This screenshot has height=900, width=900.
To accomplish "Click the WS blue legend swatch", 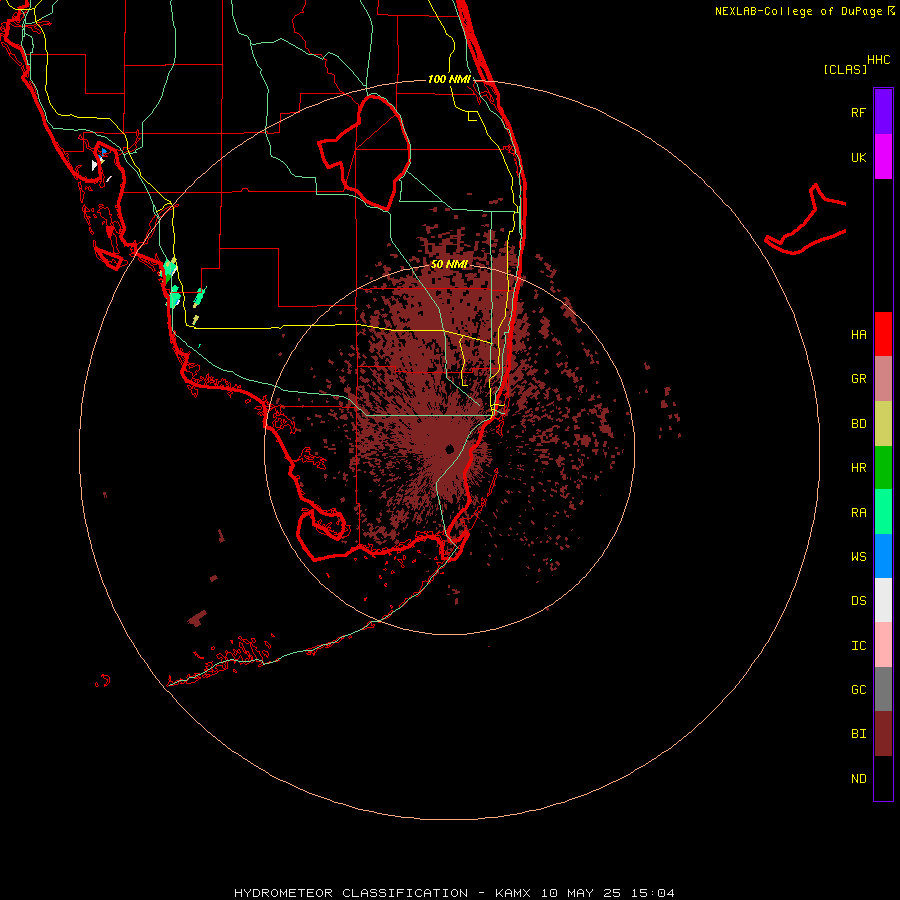I will 883,556.
